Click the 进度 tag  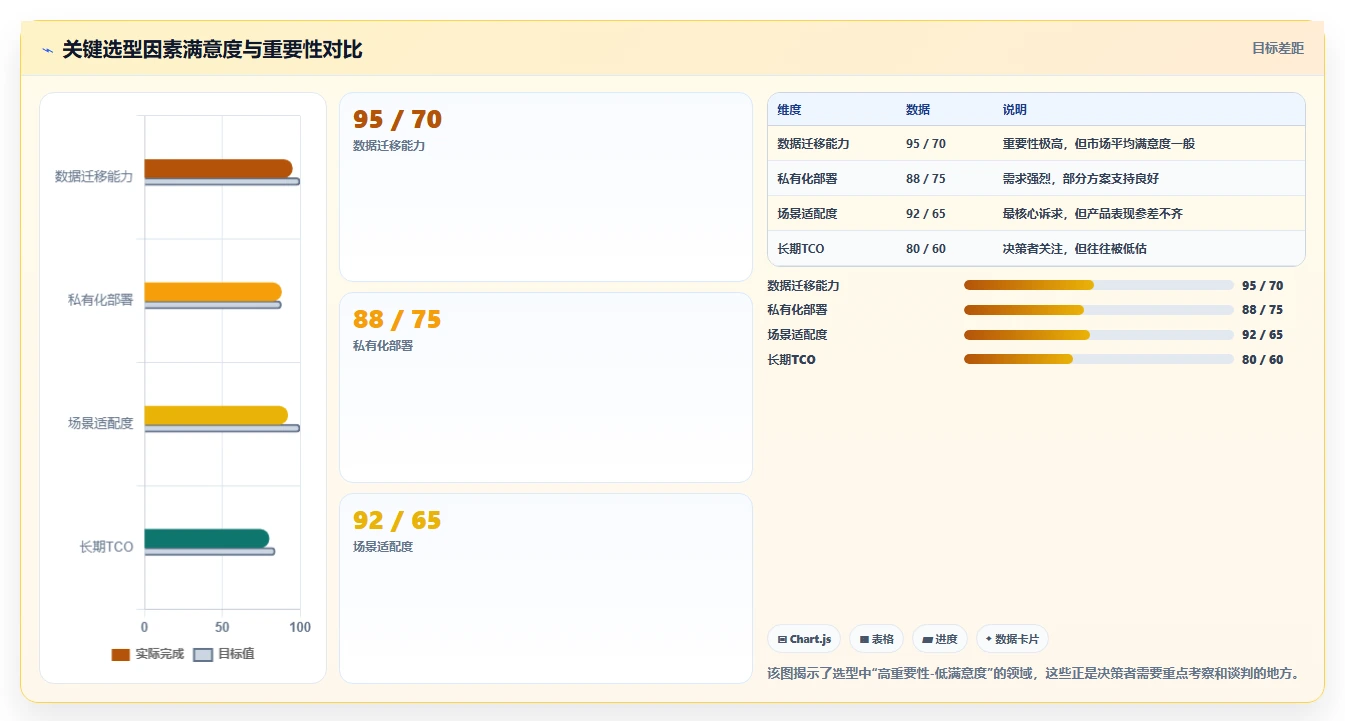[940, 639]
